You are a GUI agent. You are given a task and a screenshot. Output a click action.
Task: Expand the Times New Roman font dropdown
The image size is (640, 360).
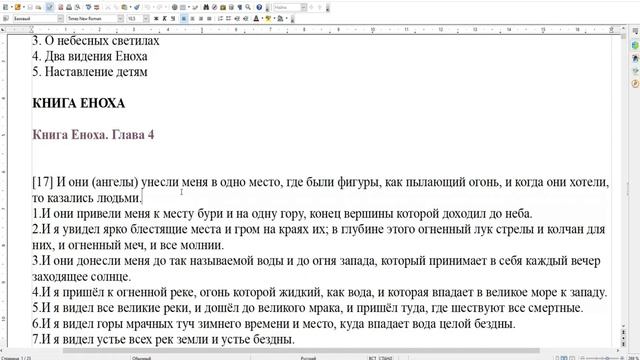coord(120,18)
